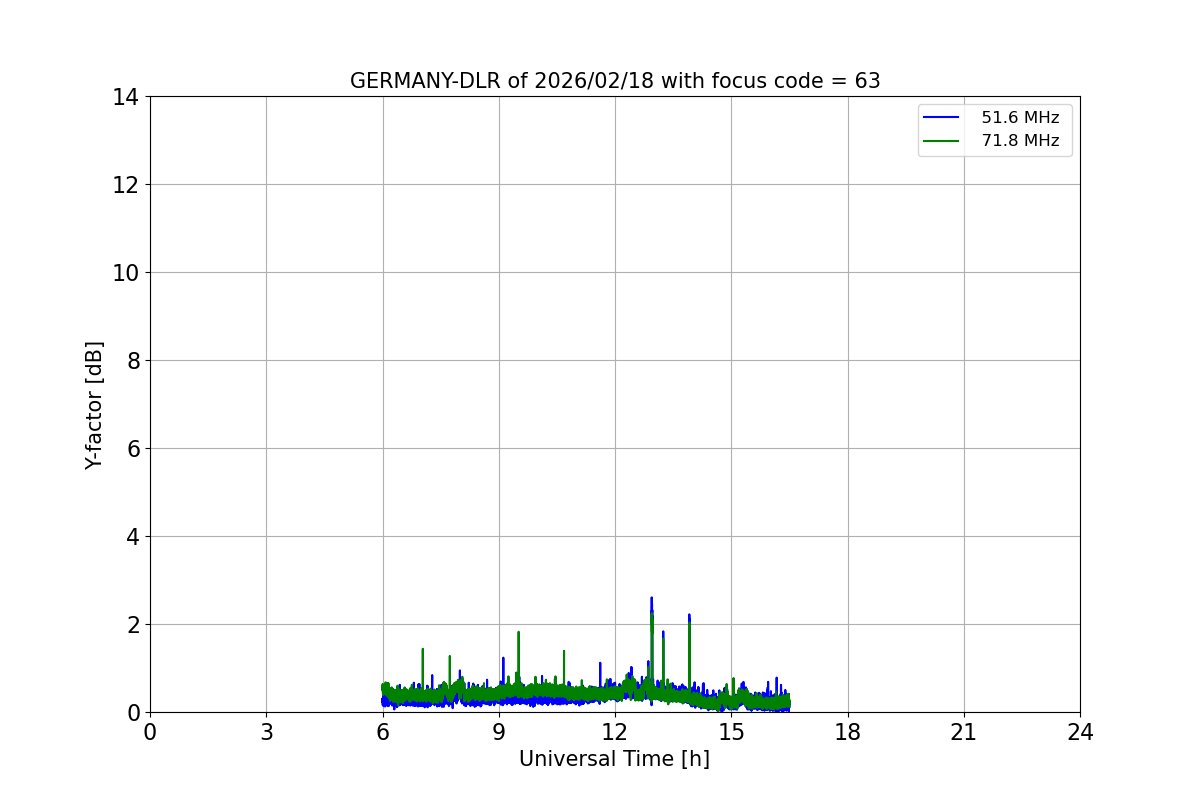Click y-axis tick label 14

[126, 97]
